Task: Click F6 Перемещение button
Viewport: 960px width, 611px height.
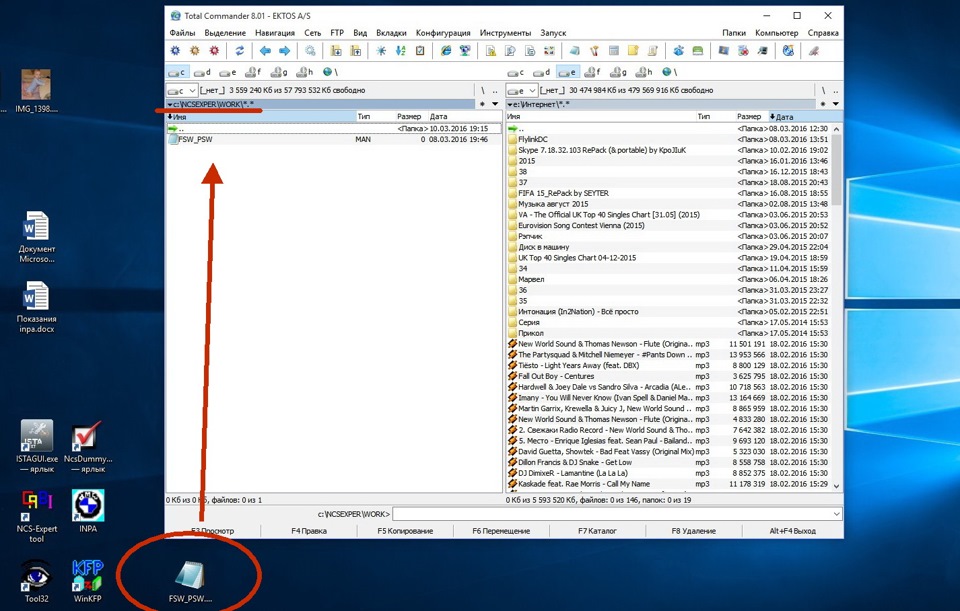Action: 501,531
